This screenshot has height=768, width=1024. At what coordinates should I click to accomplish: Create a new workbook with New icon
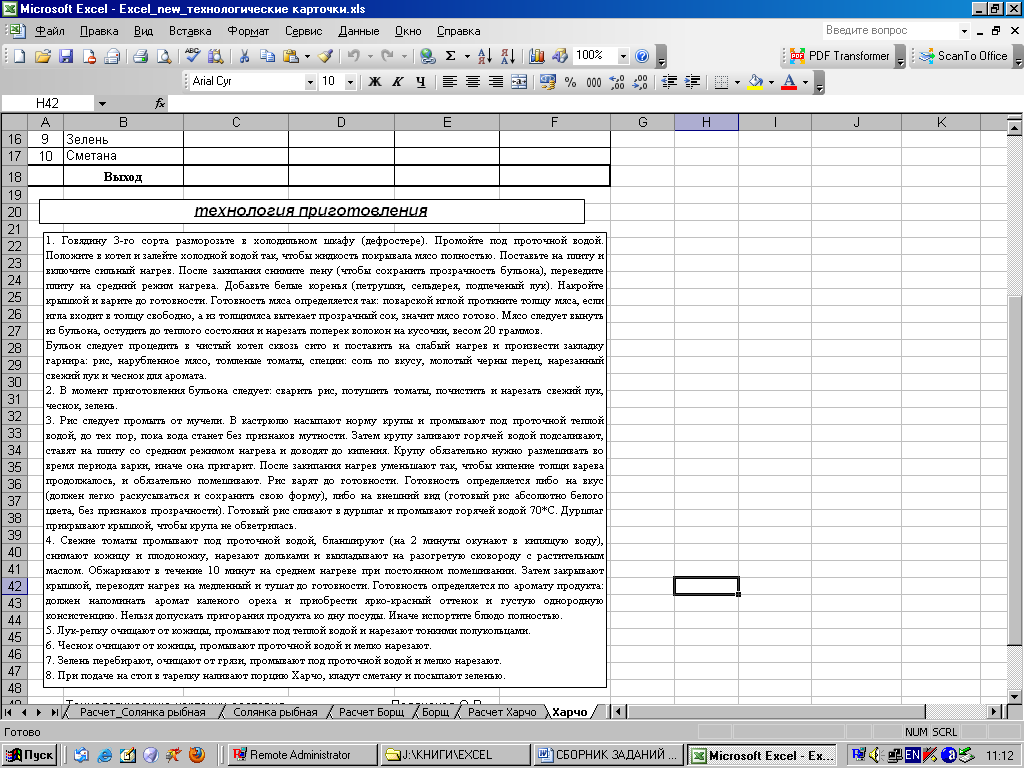[x=20, y=56]
